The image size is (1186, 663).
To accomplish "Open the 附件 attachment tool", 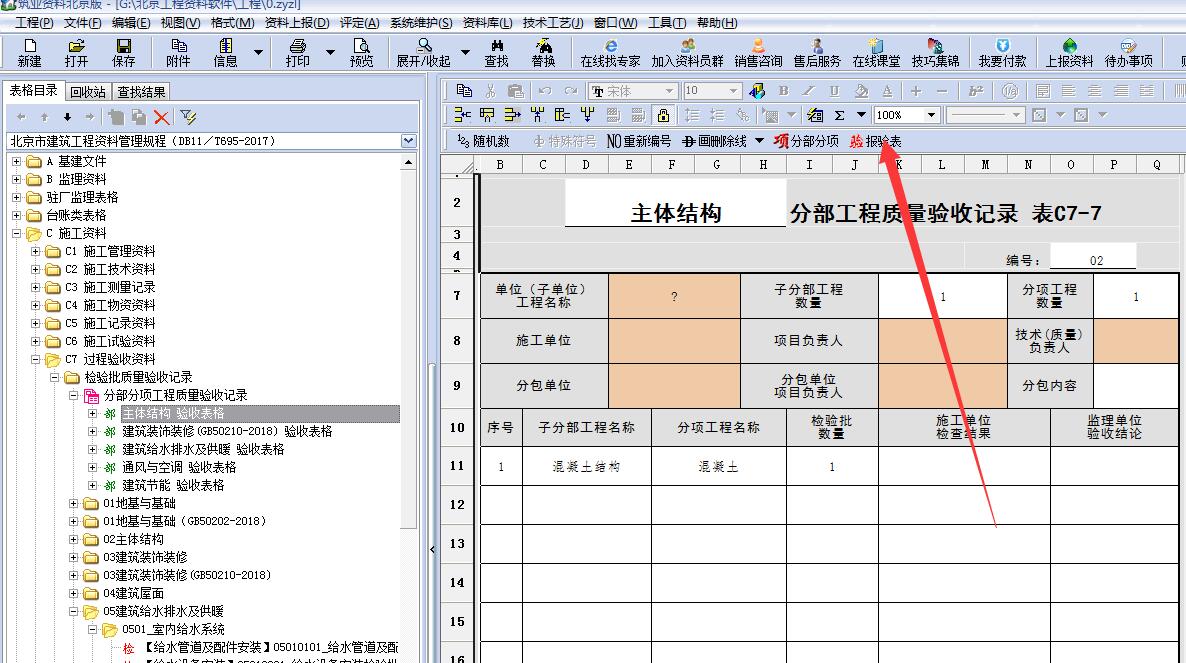I will (178, 52).
